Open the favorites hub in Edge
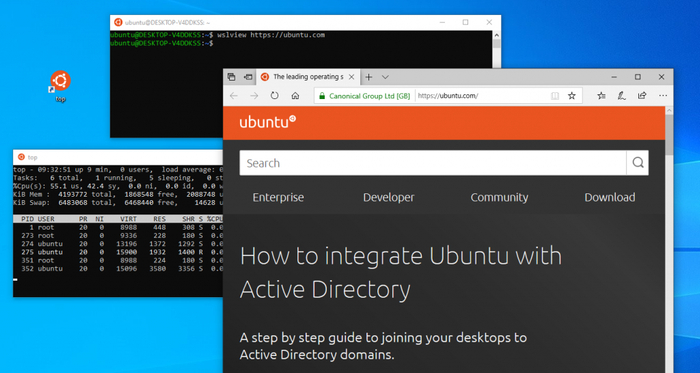This screenshot has height=373, width=700. (x=601, y=95)
